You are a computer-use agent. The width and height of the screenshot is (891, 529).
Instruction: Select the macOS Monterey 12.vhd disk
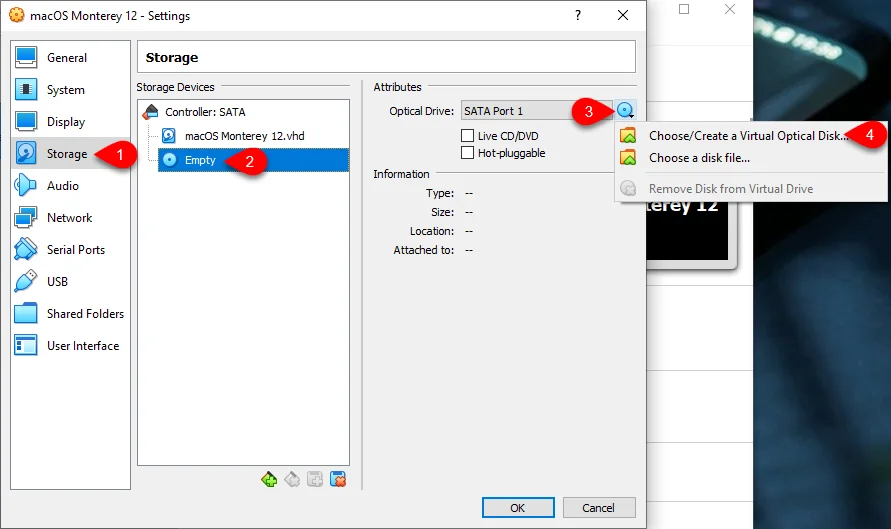pyautogui.click(x=244, y=136)
